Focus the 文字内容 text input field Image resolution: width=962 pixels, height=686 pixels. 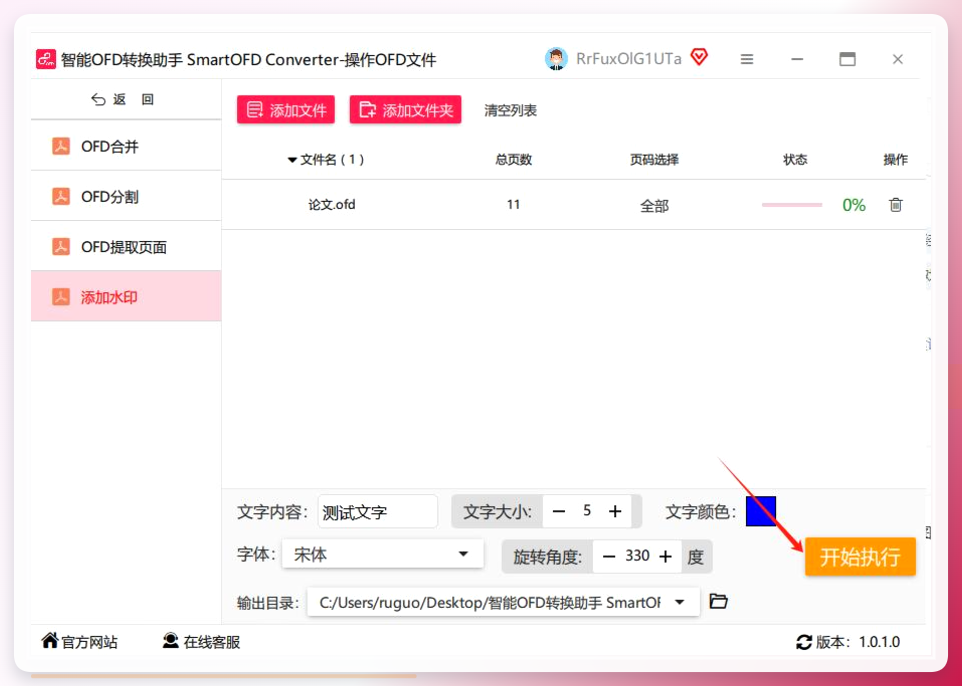pos(378,512)
